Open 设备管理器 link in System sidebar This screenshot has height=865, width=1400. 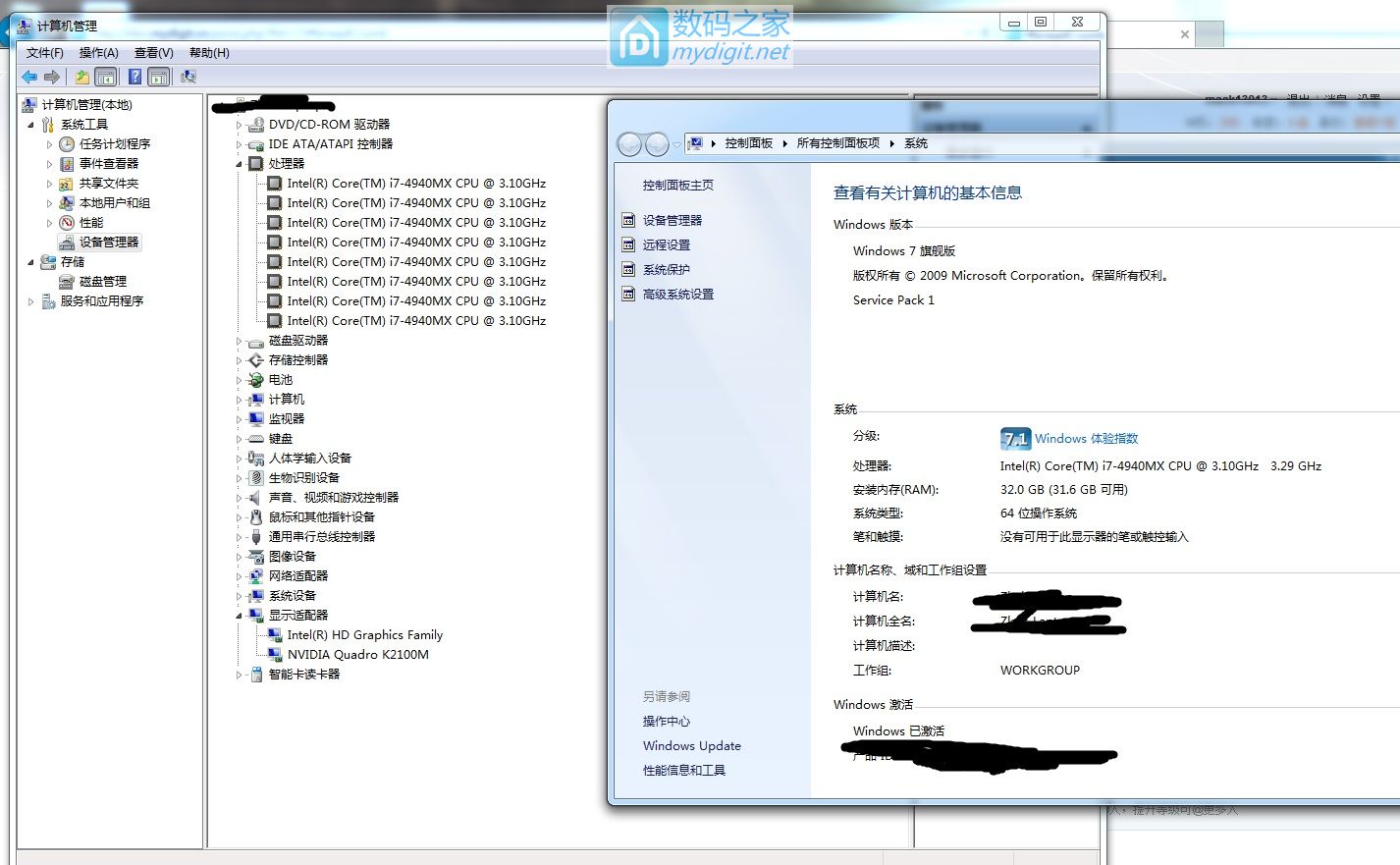(x=673, y=220)
